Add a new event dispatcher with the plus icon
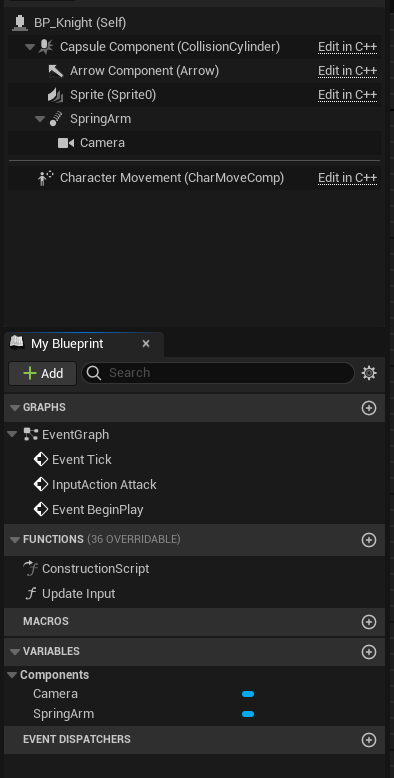Image resolution: width=394 pixels, height=778 pixels. (369, 740)
